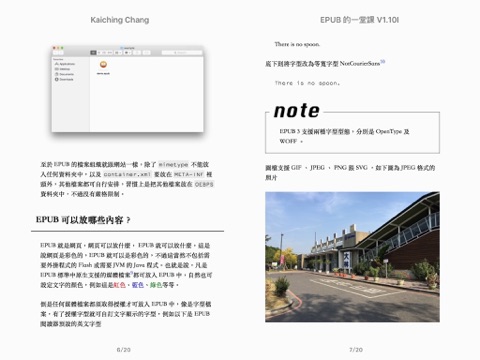Click the 'mimetype' code text
This screenshot has height=360, width=480.
(173, 165)
